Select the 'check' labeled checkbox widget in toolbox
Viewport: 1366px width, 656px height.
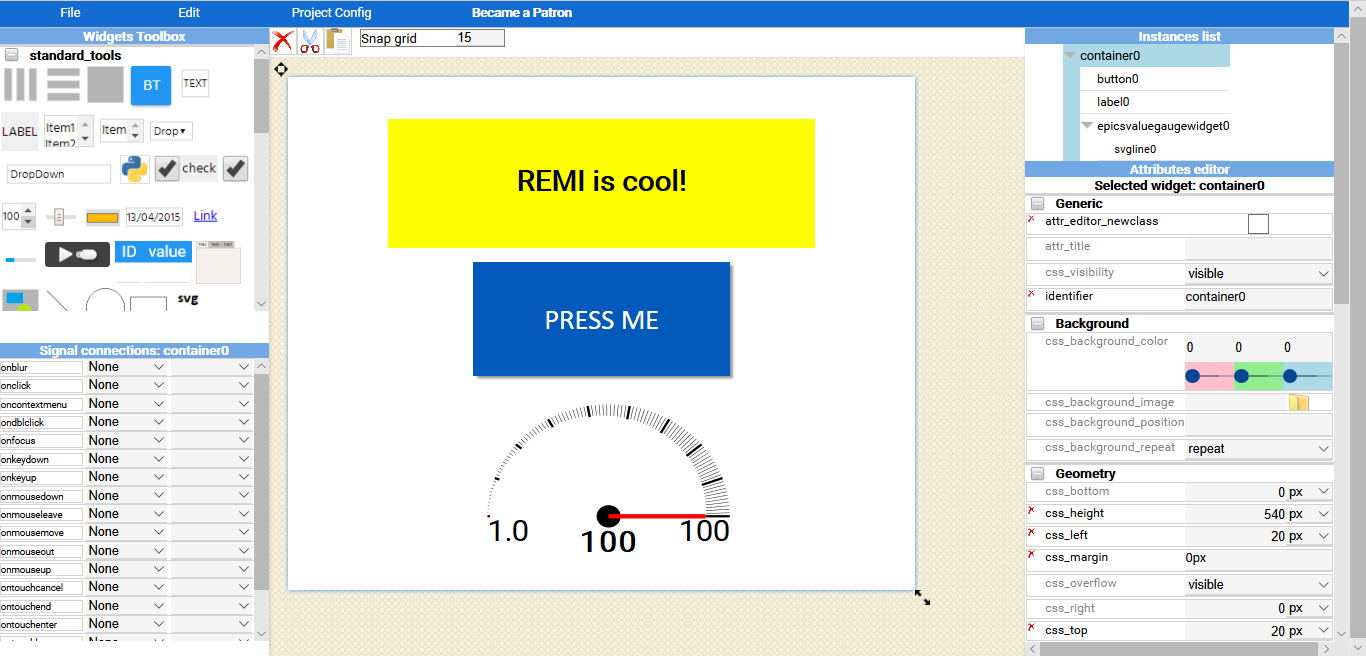[x=186, y=168]
